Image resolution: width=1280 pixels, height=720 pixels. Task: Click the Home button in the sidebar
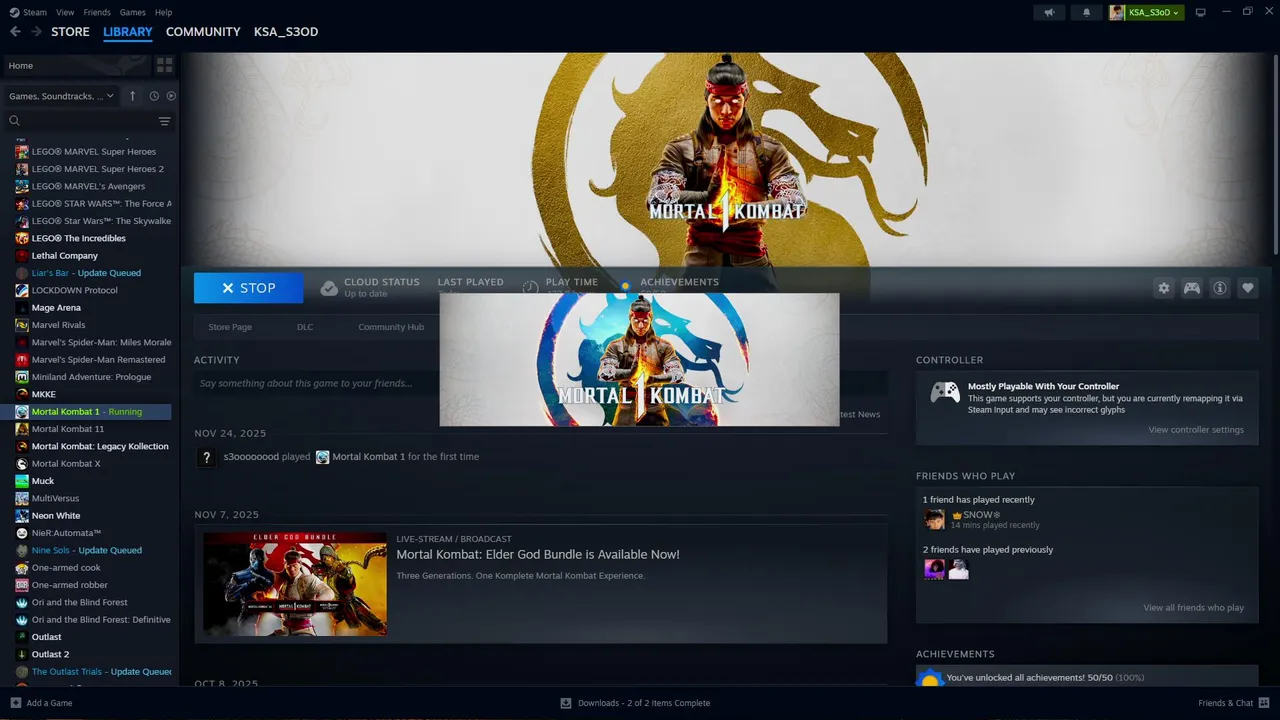click(x=77, y=65)
